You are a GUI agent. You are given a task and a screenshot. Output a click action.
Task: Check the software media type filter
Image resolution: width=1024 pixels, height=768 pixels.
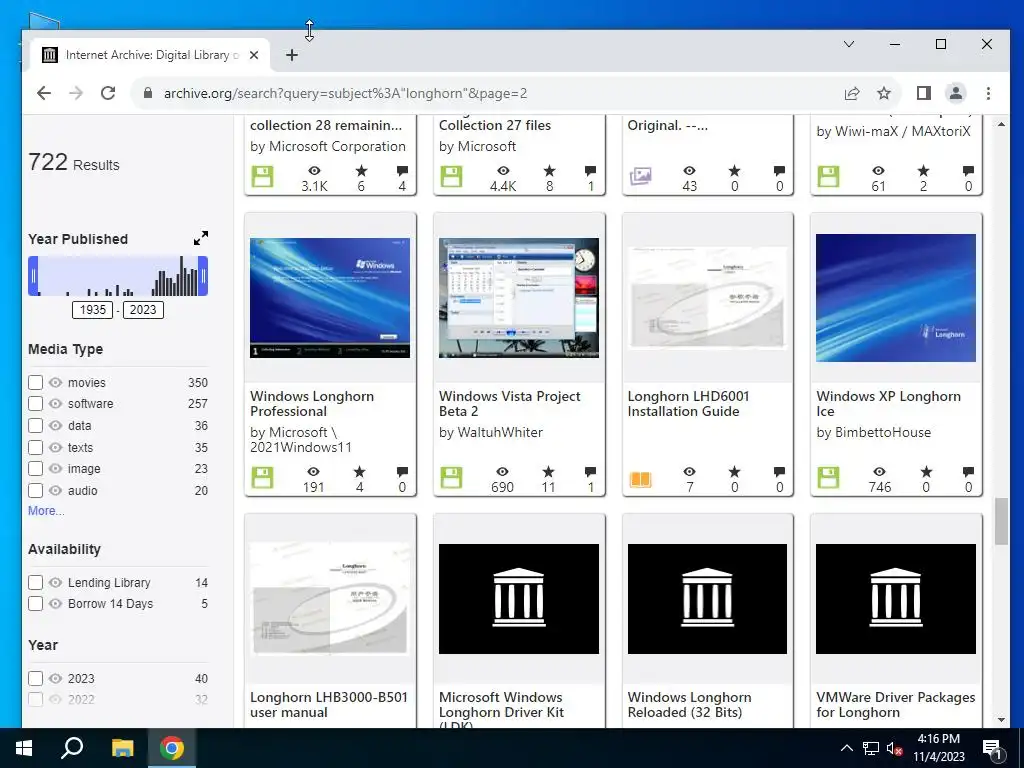[x=35, y=404]
